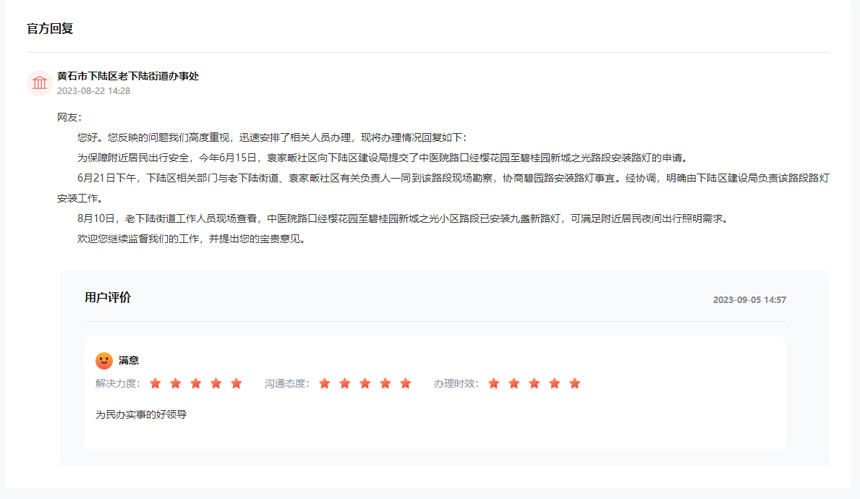
Task: Click the comment 为民办实事的好领导
Action: (141, 414)
